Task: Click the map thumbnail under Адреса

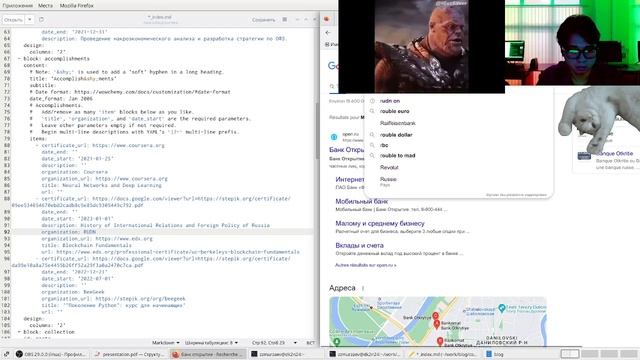Action: [x=438, y=322]
